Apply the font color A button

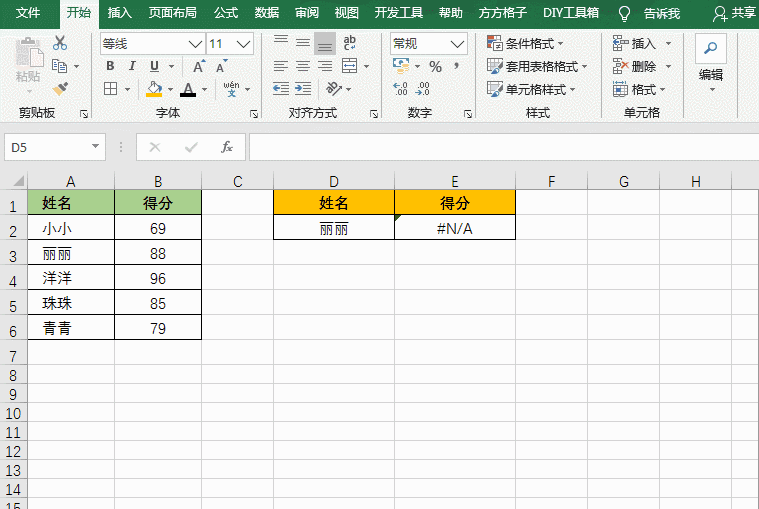[x=188, y=89]
